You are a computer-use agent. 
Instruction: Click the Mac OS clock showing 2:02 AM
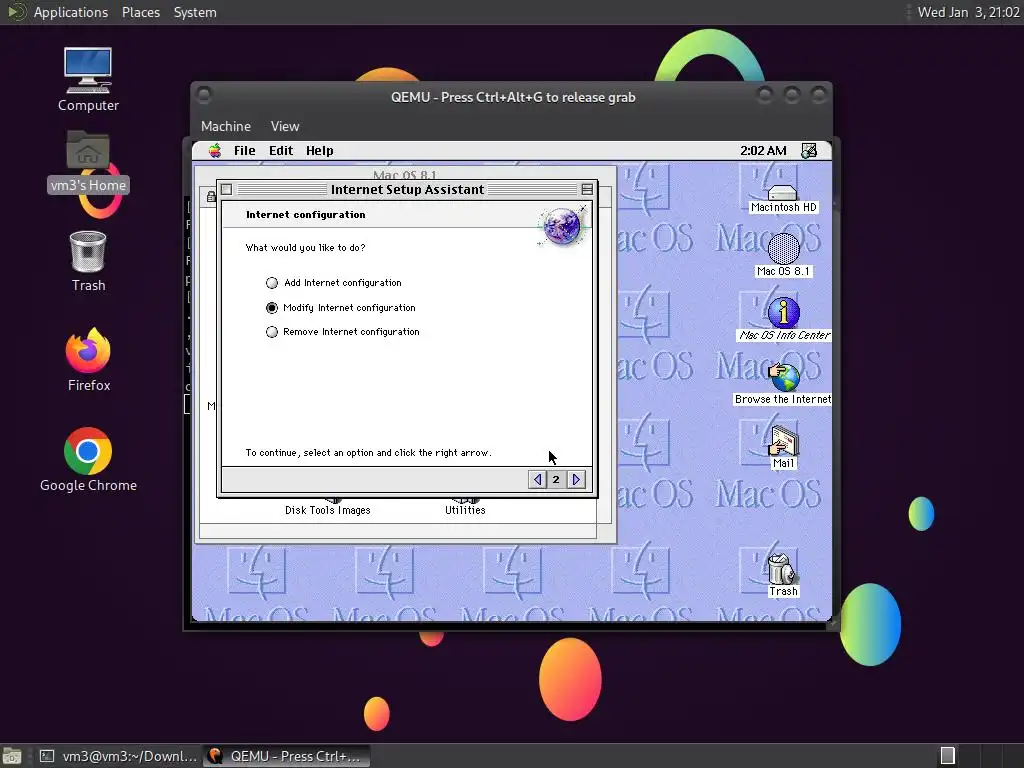(763, 151)
